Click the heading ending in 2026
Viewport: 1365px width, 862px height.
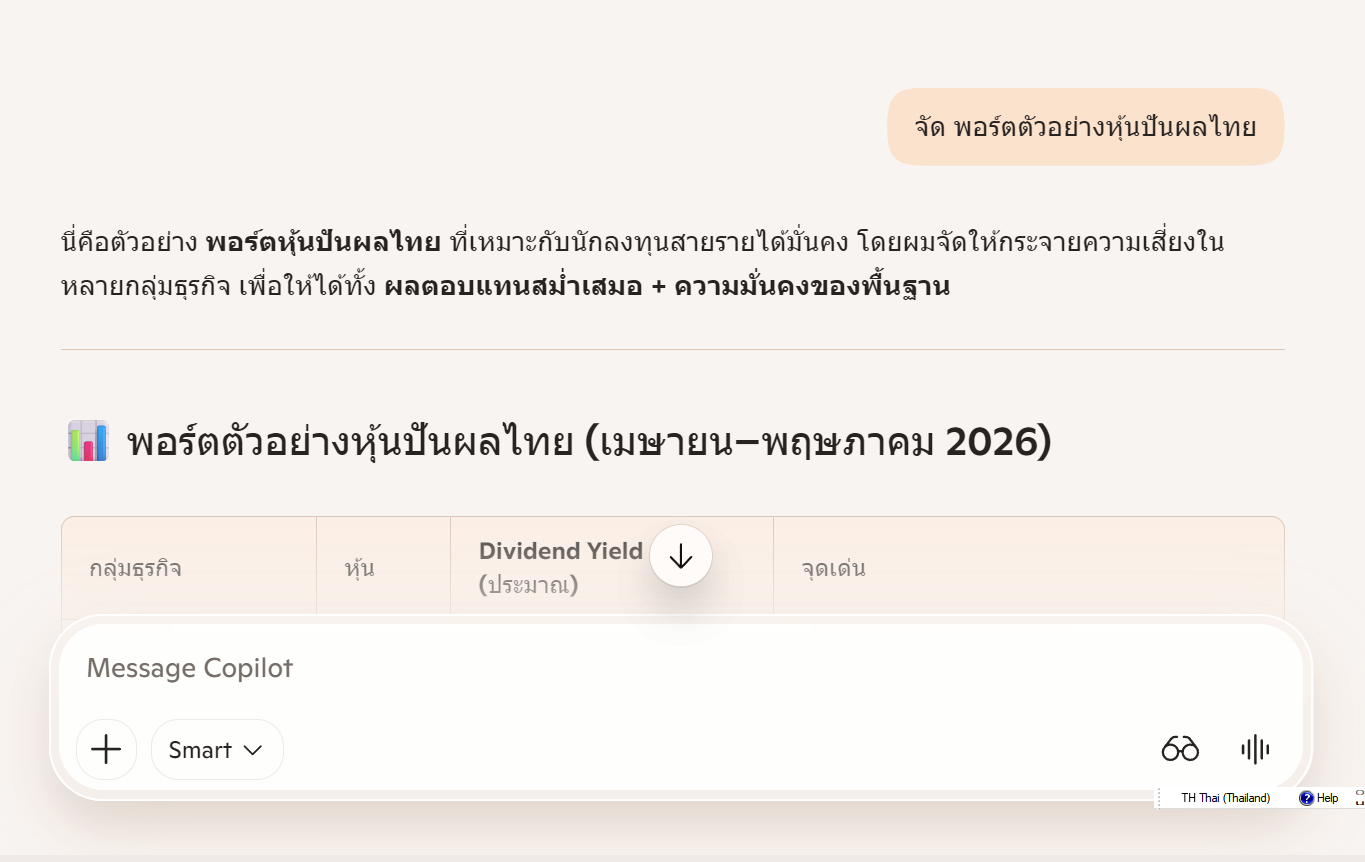click(590, 442)
